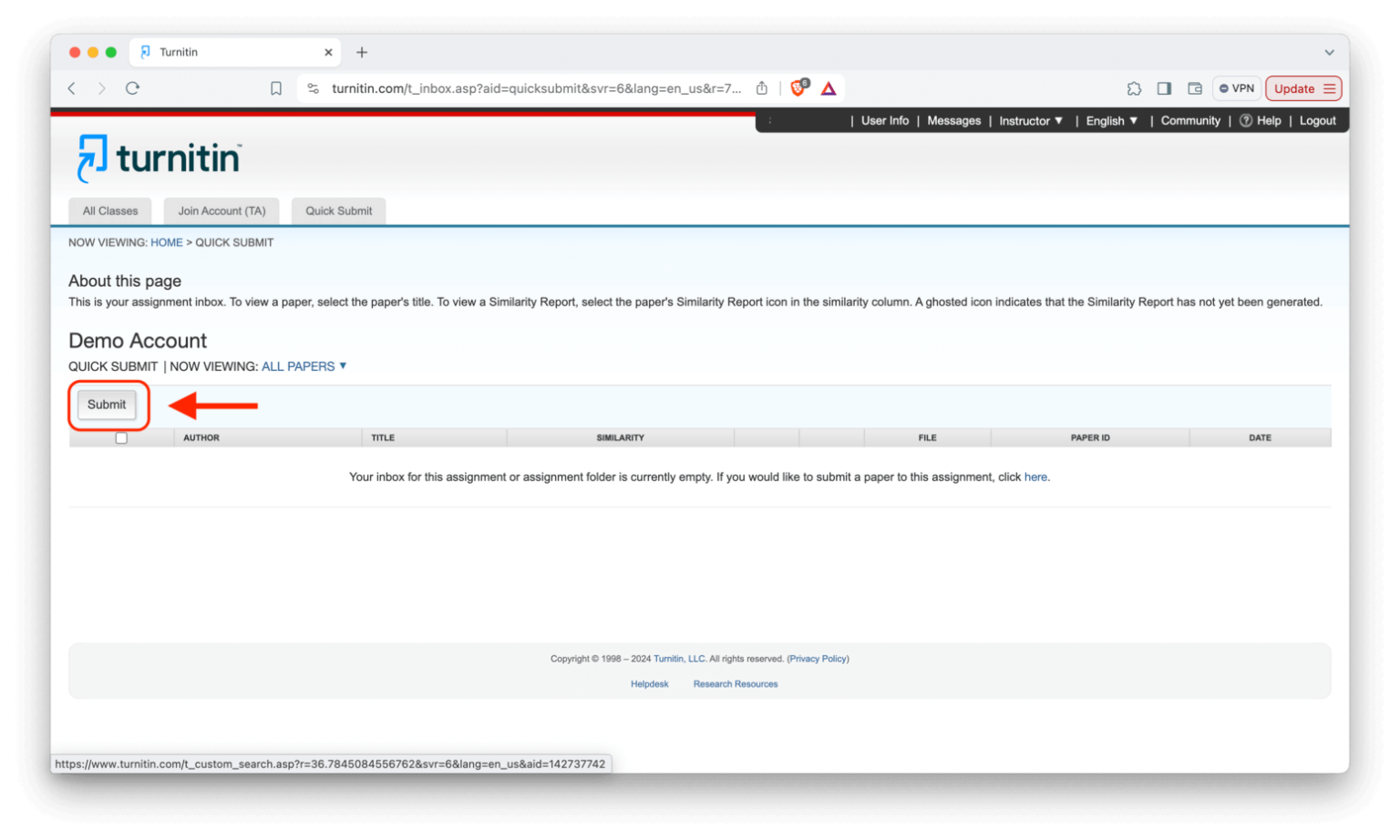The image size is (1400, 840).
Task: Open the English language dropdown
Action: point(1111,120)
